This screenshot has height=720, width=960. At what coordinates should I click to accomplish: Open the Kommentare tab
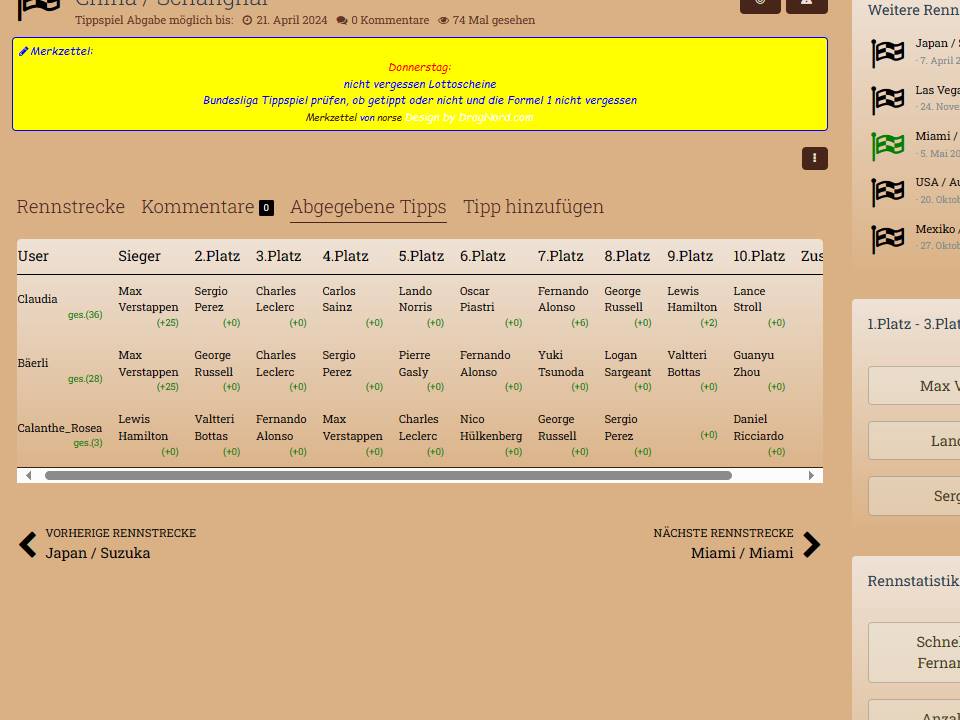[x=198, y=207]
